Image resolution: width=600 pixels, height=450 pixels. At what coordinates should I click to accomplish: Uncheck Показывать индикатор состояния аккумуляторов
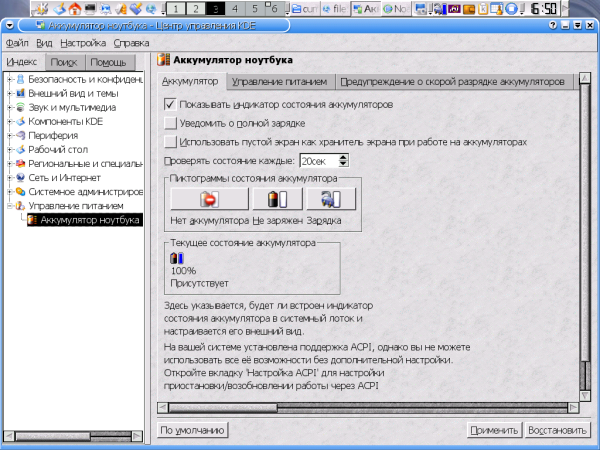(170, 104)
